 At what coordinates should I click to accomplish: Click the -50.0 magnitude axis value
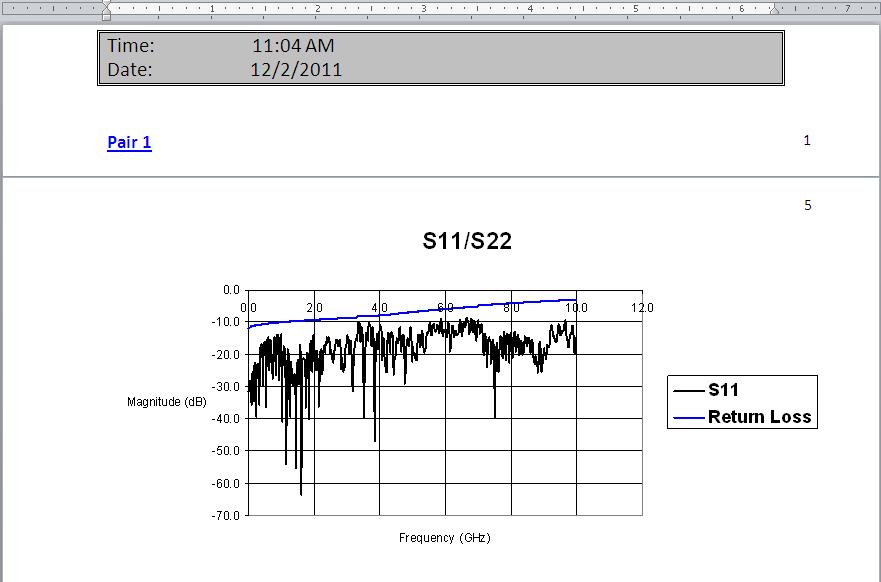[x=225, y=451]
